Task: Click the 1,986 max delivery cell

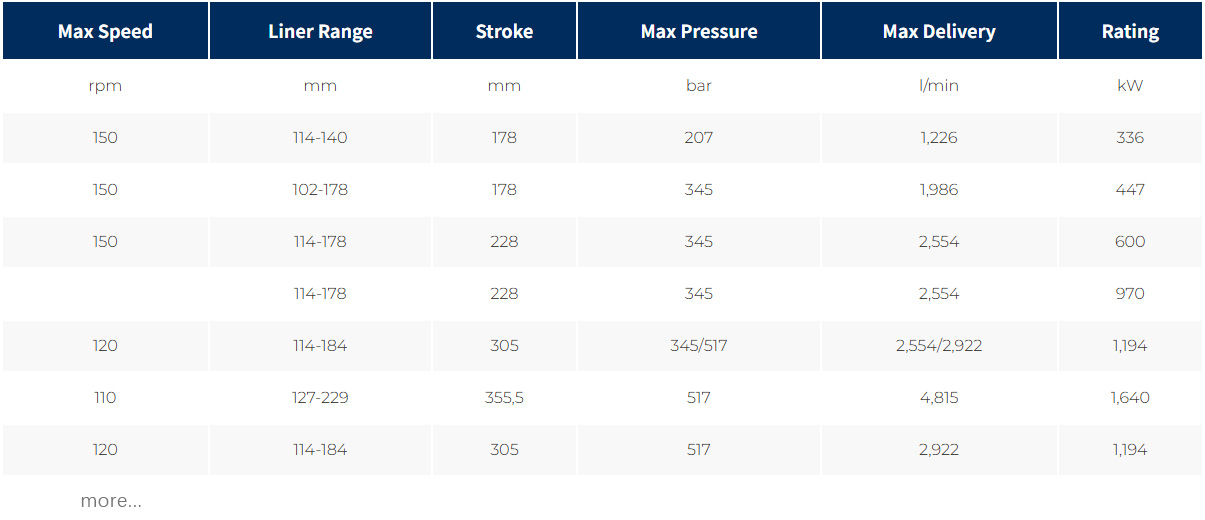Action: click(939, 190)
